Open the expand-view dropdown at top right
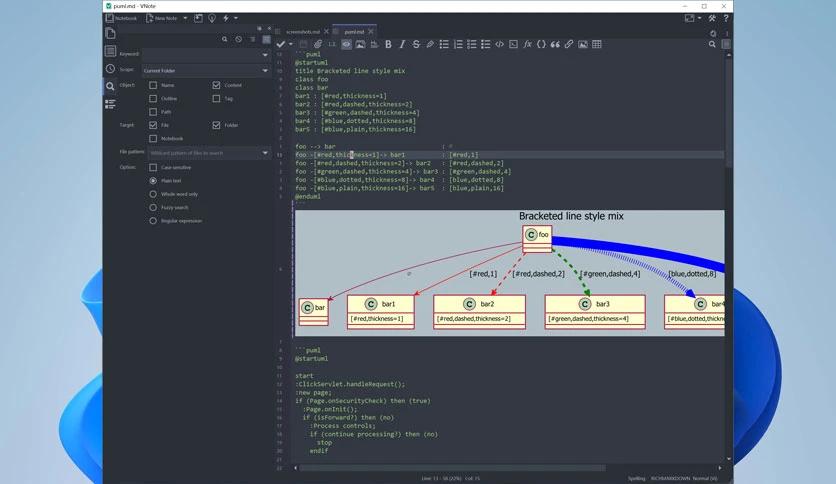This screenshot has height=484, width=836. pos(699,18)
